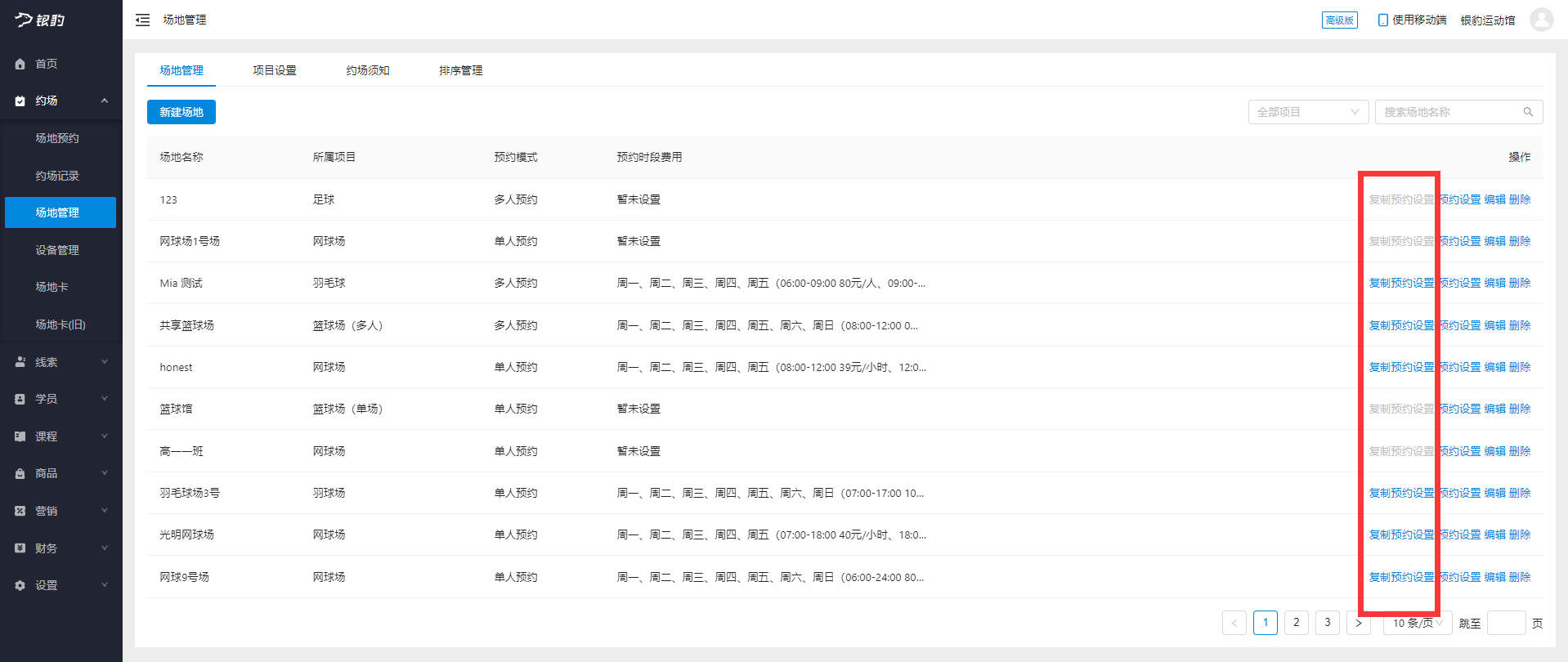Click the 财务 icon in sidebar

tap(20, 548)
